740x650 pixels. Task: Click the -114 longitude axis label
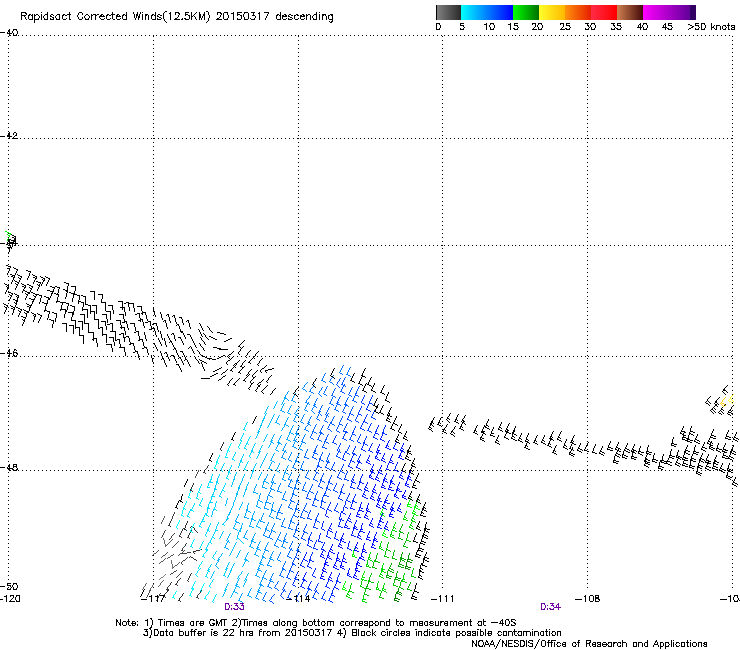pos(298,599)
